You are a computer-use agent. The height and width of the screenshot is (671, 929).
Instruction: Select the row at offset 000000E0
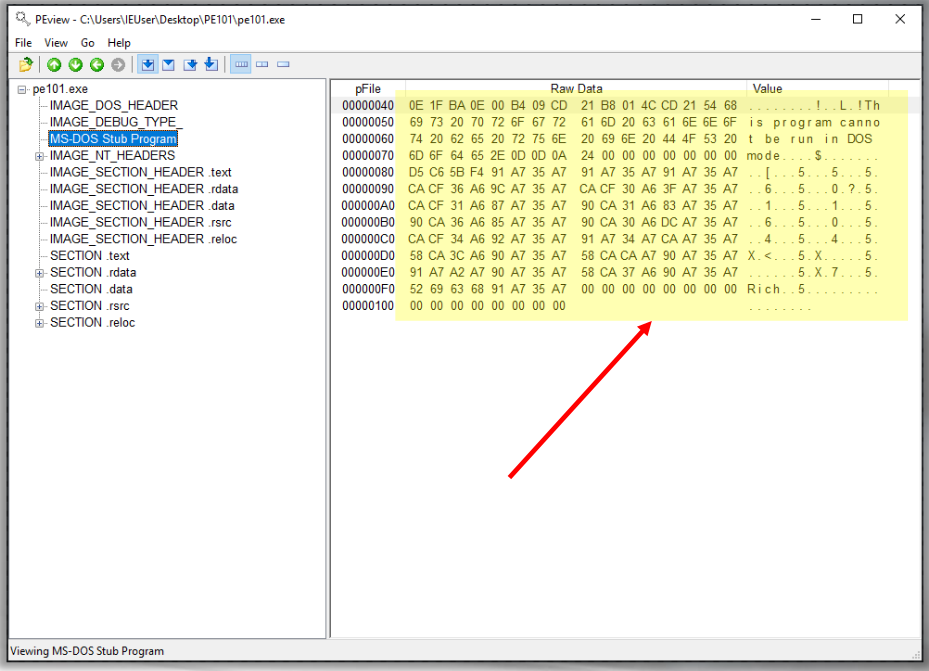tap(625, 272)
